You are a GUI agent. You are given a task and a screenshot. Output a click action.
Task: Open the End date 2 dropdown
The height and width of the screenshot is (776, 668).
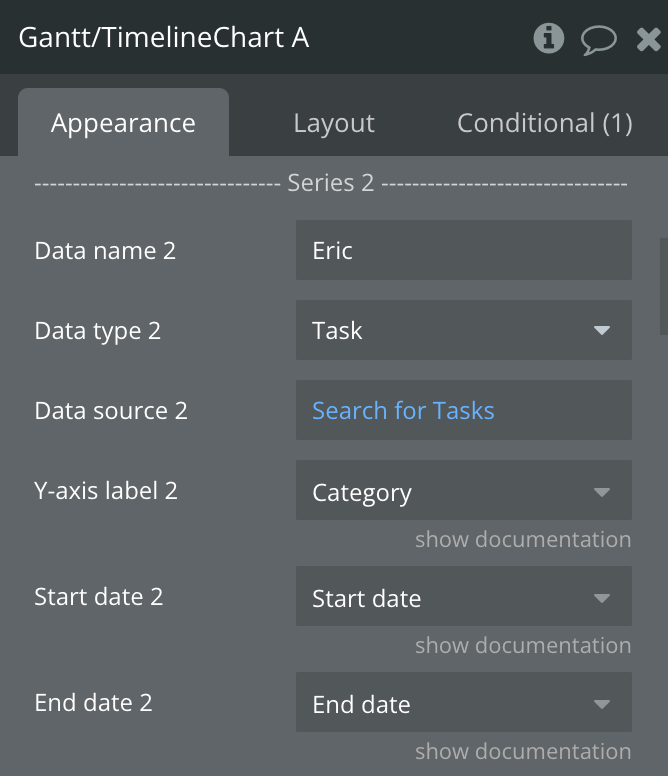click(x=463, y=704)
